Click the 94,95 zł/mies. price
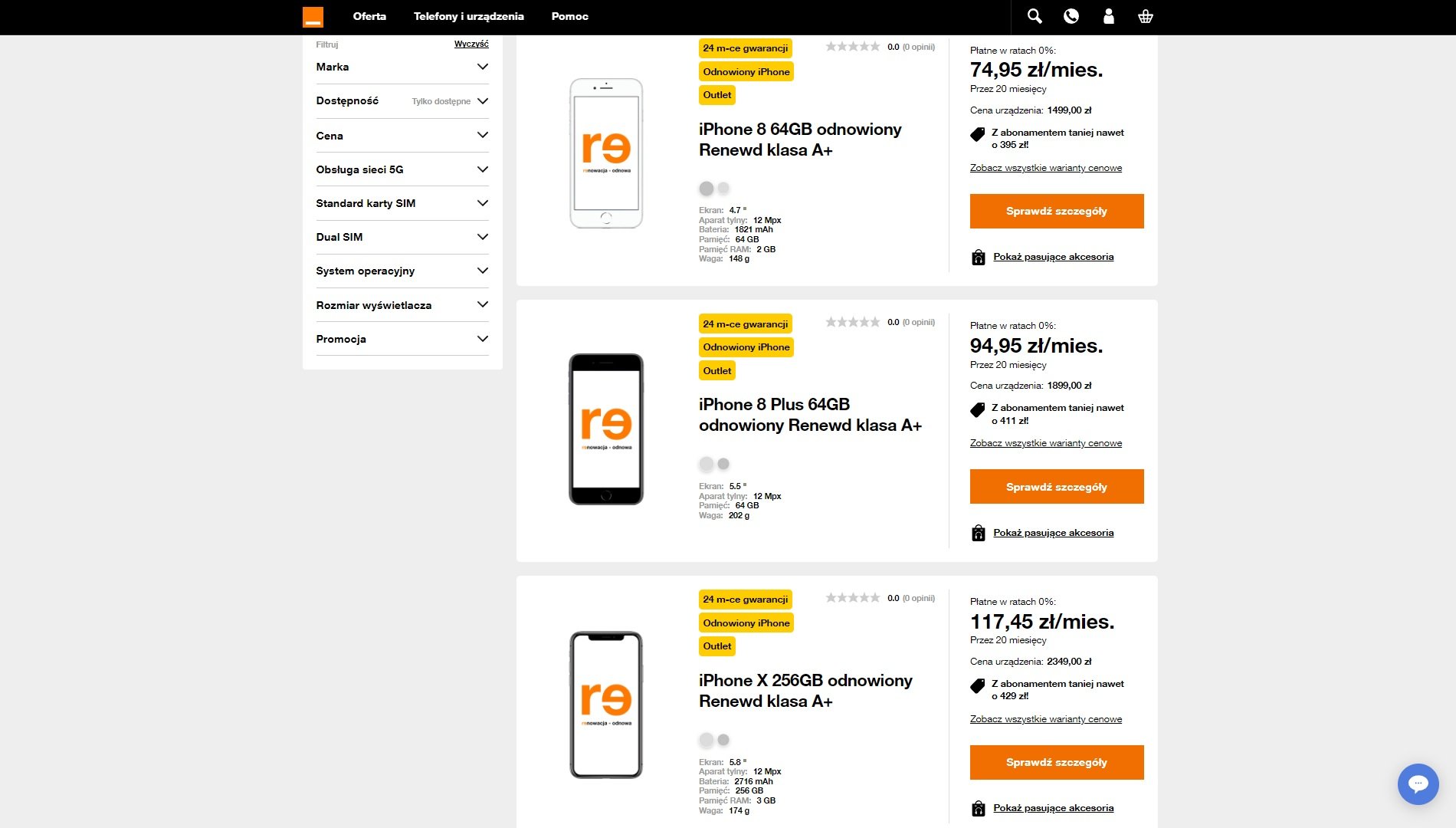The width and height of the screenshot is (1456, 828). click(x=1037, y=346)
